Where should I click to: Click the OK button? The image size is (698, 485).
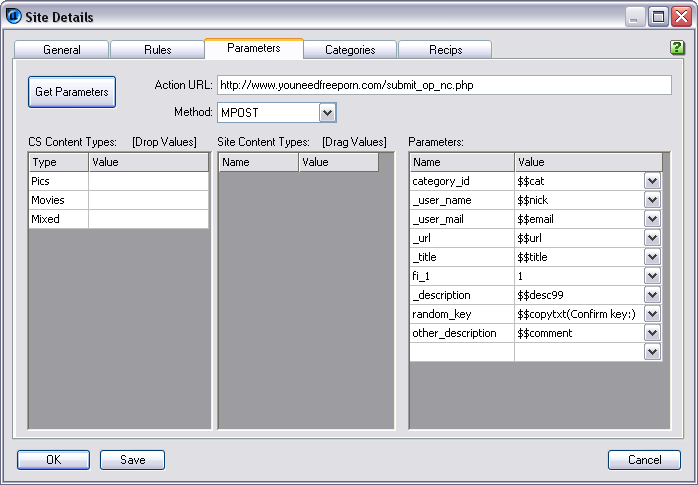(53, 460)
